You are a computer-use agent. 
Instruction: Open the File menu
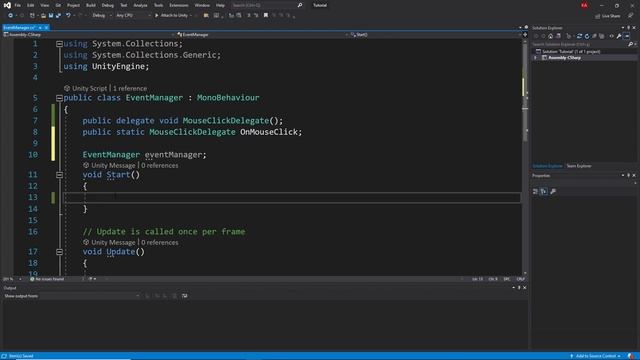pyautogui.click(x=18, y=5)
